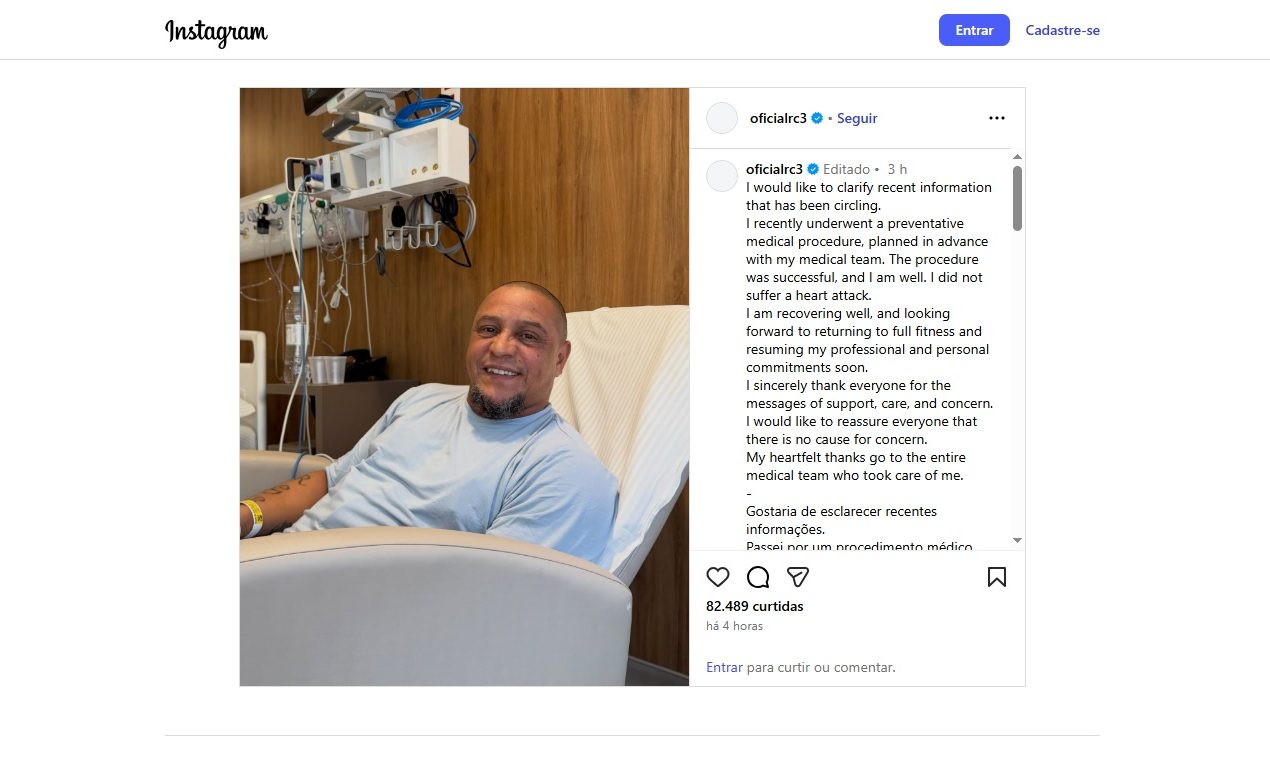Click the share paper plane icon
This screenshot has width=1270, height=767.
[x=797, y=577]
